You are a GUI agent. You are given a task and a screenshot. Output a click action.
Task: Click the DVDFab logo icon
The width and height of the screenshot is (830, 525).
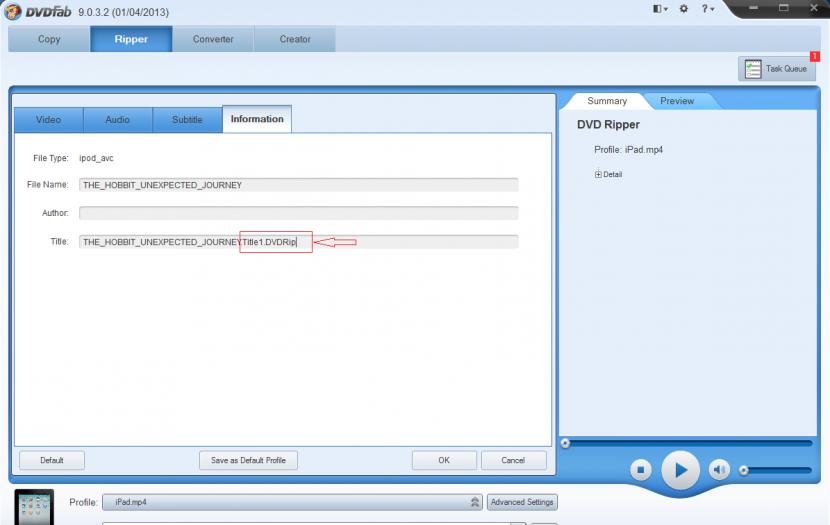(x=13, y=11)
